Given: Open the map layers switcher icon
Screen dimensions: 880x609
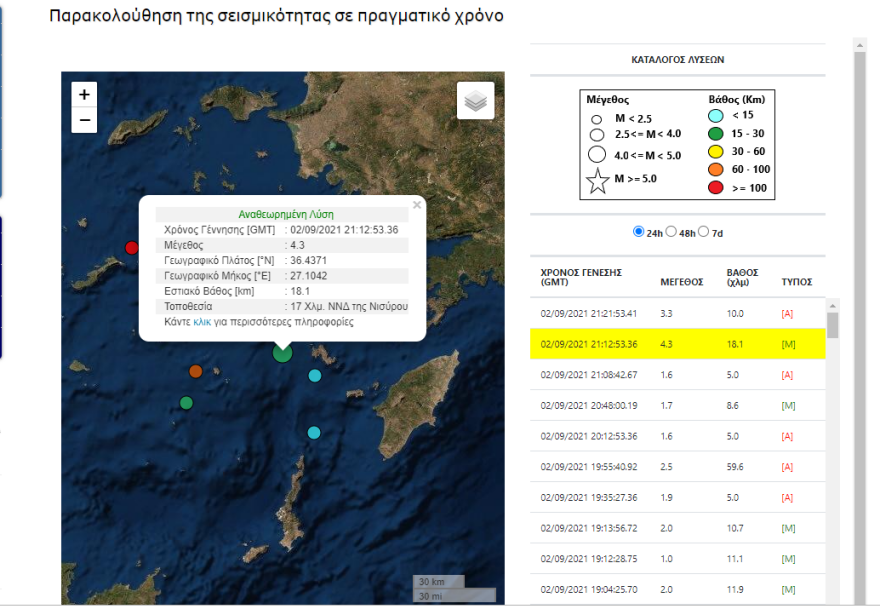Looking at the screenshot, I should coord(475,99).
